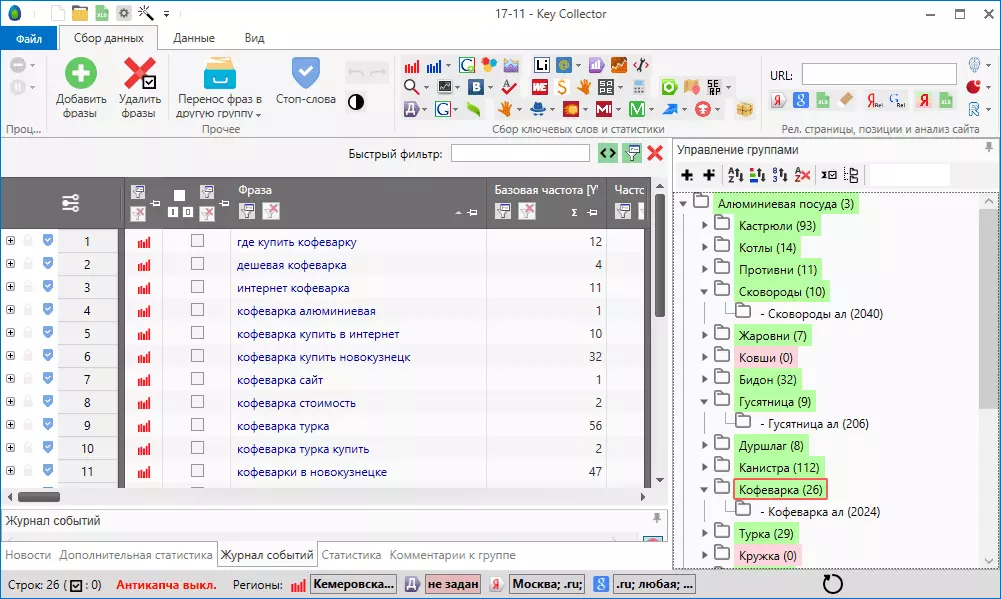Click the 'Москва; .ru' region button

point(546,584)
